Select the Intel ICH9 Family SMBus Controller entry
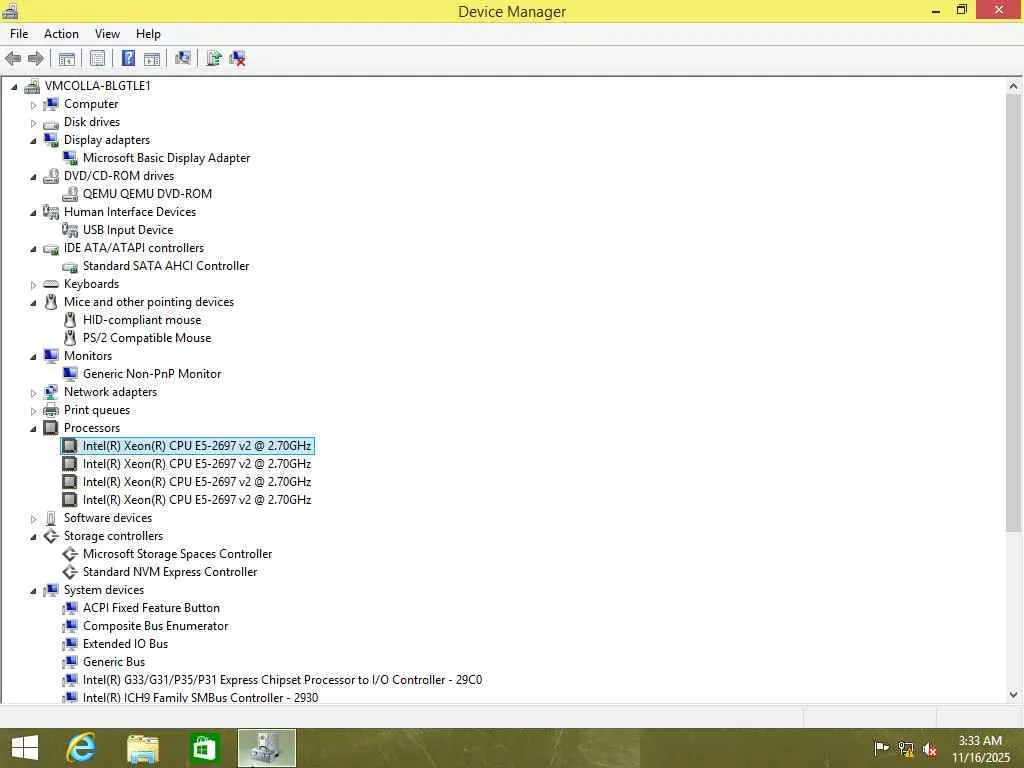 200,697
